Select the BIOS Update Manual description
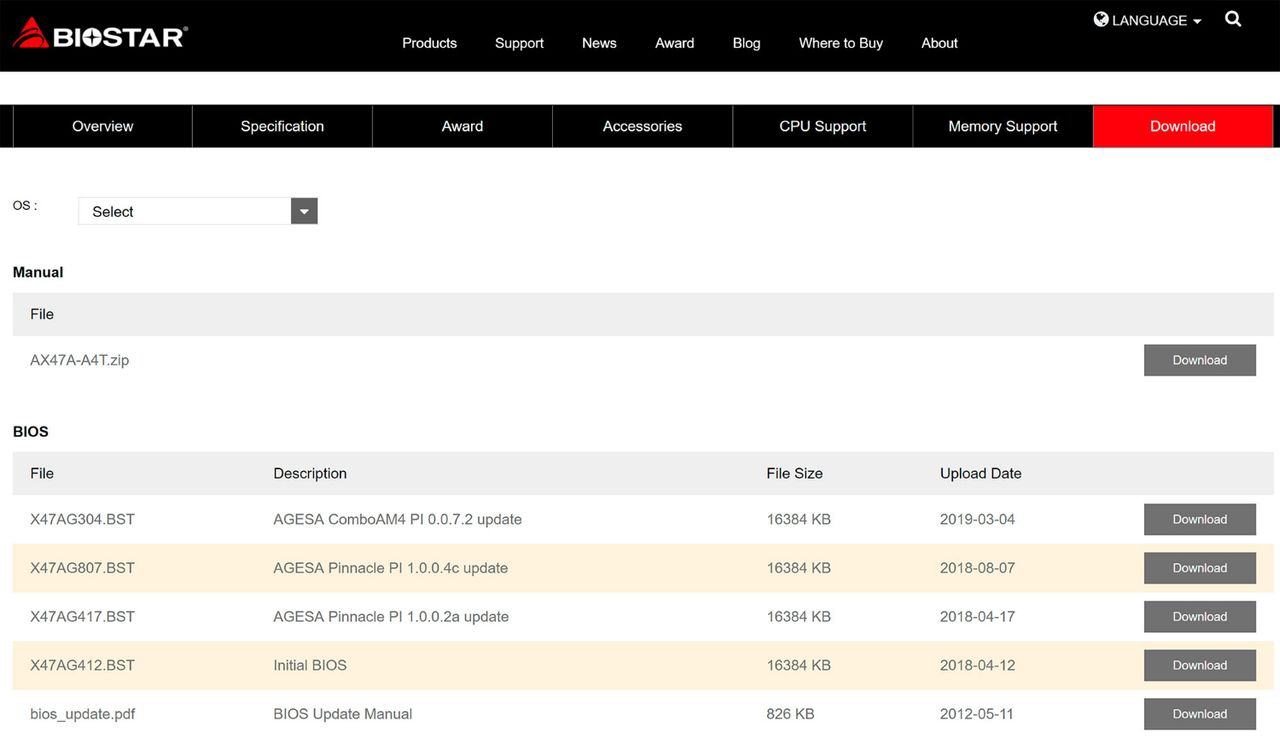1280x738 pixels. pos(343,714)
